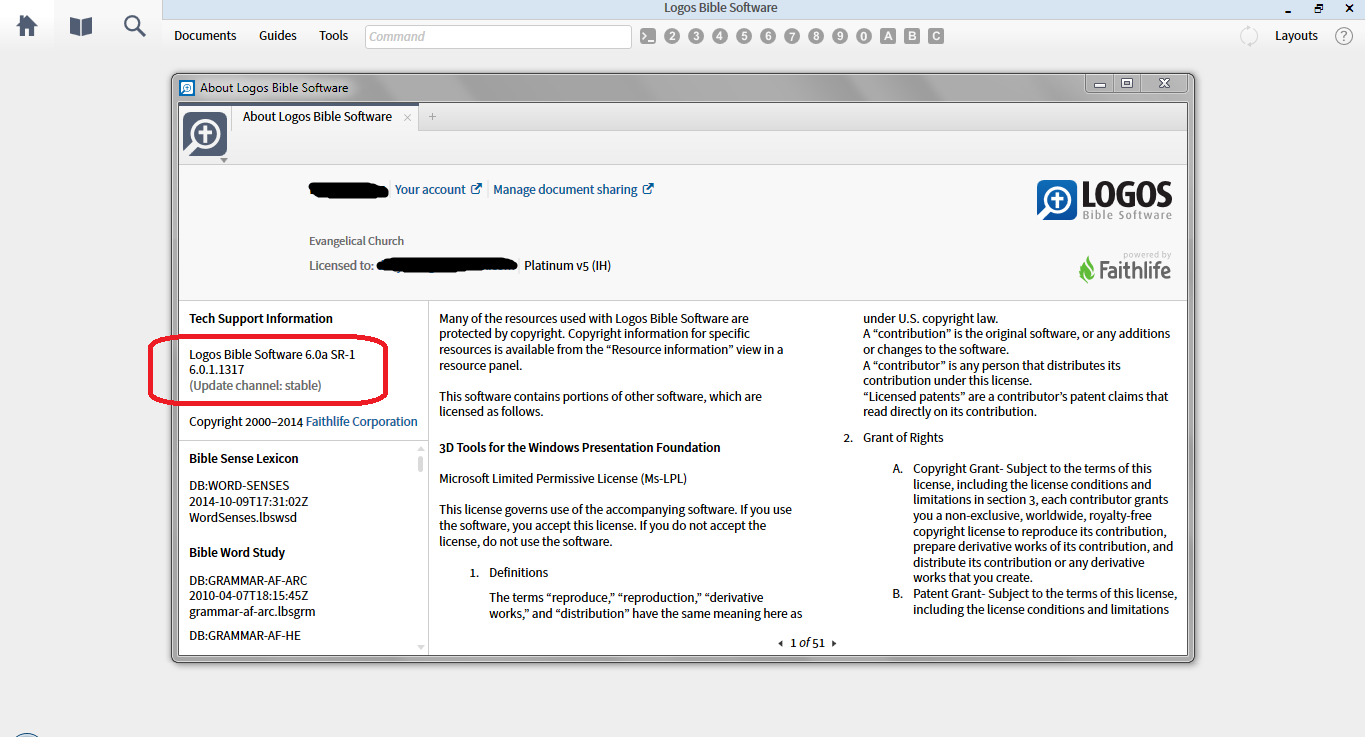
Task: Go to next page of license text
Action: pyautogui.click(x=834, y=644)
